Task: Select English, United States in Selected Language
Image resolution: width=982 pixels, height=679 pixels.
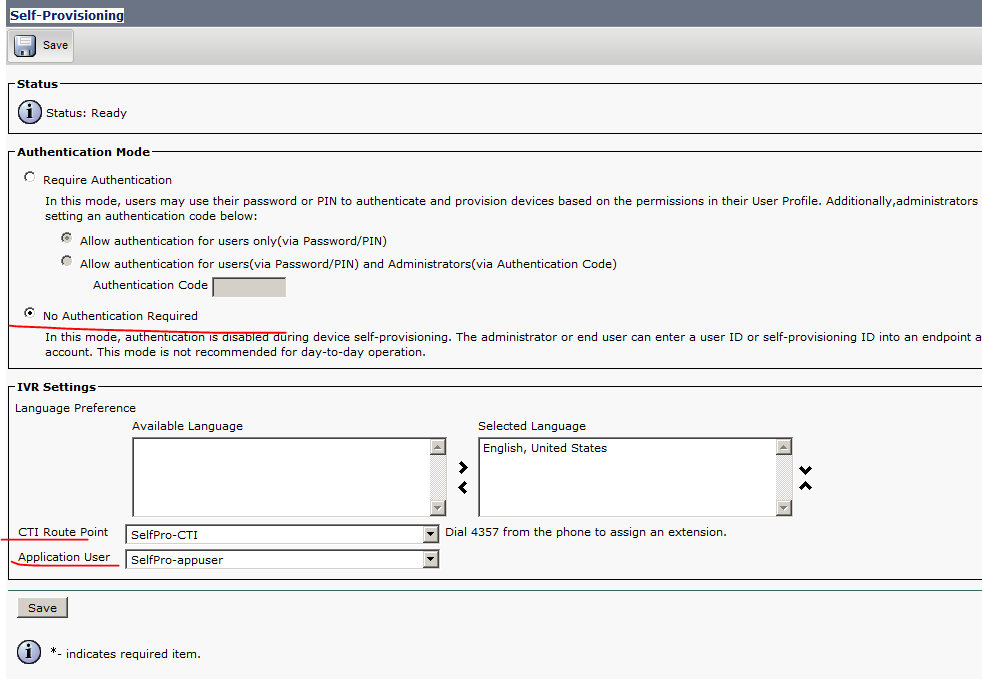Action: coord(545,448)
